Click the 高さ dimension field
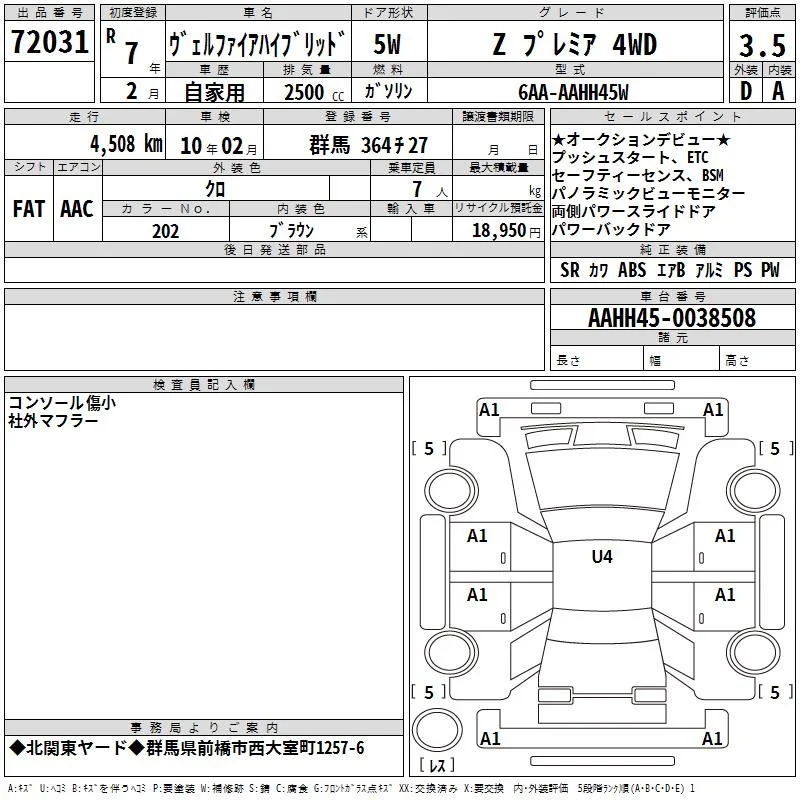The width and height of the screenshot is (800, 800). [x=757, y=360]
